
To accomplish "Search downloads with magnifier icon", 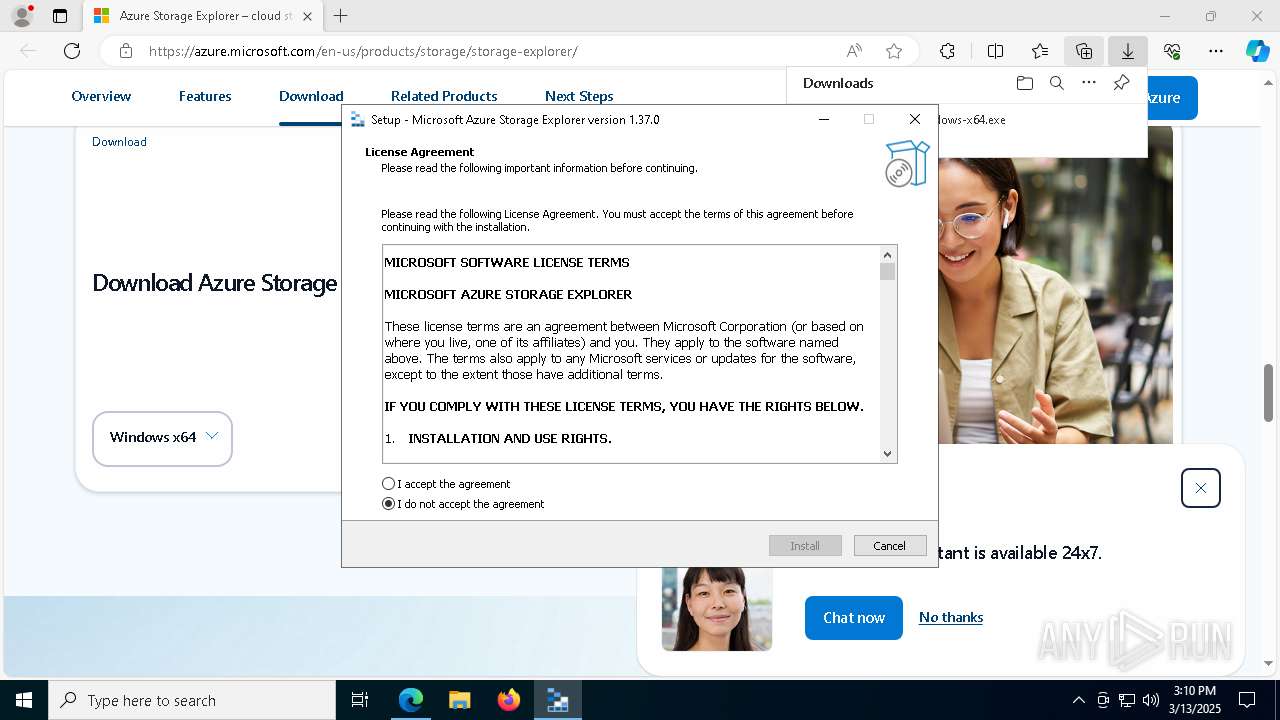I will coord(1056,83).
